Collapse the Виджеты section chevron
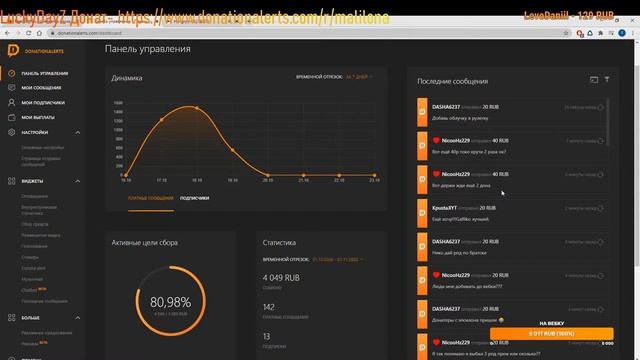This screenshot has width=640, height=360. click(x=78, y=181)
